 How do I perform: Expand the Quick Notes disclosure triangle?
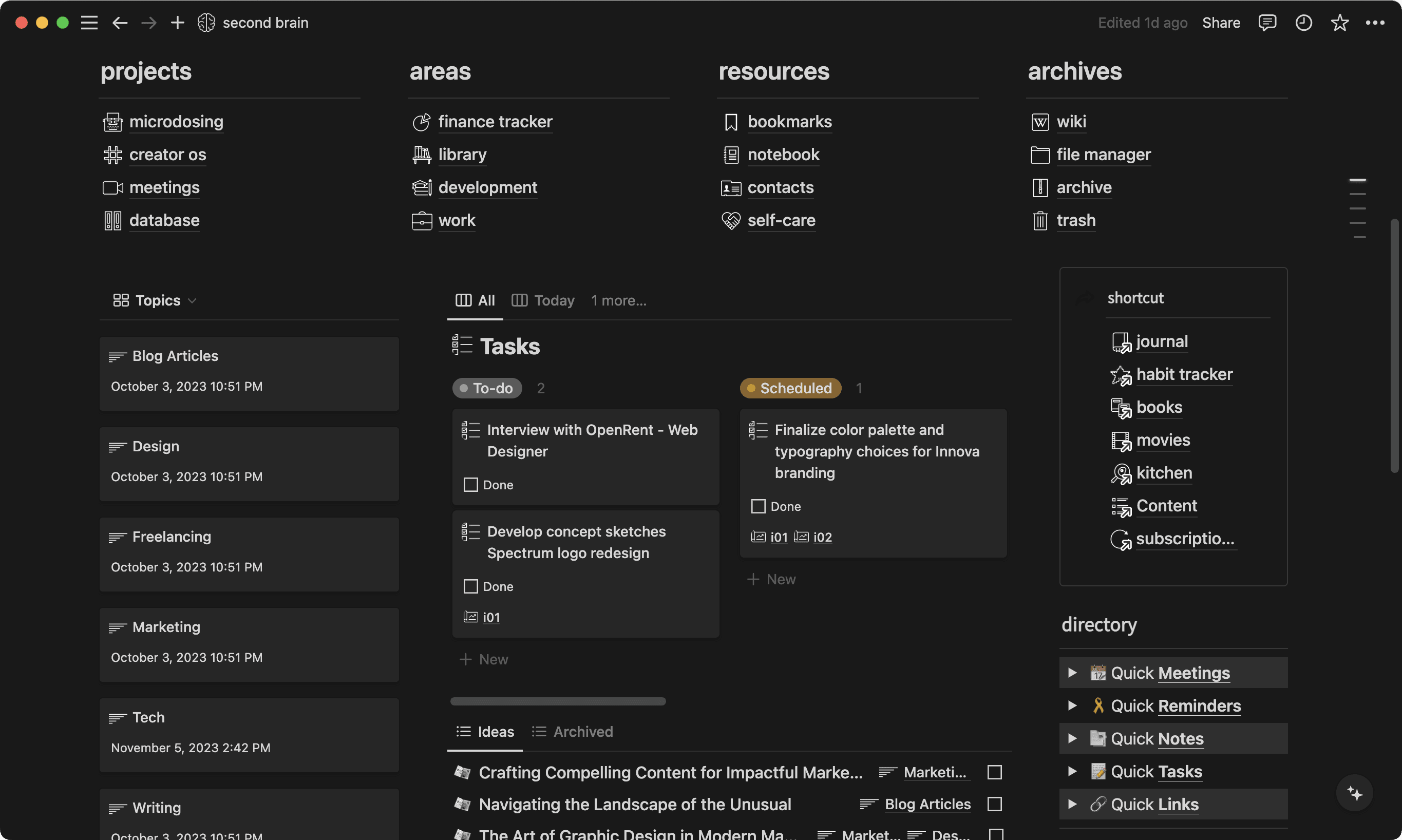click(1072, 739)
